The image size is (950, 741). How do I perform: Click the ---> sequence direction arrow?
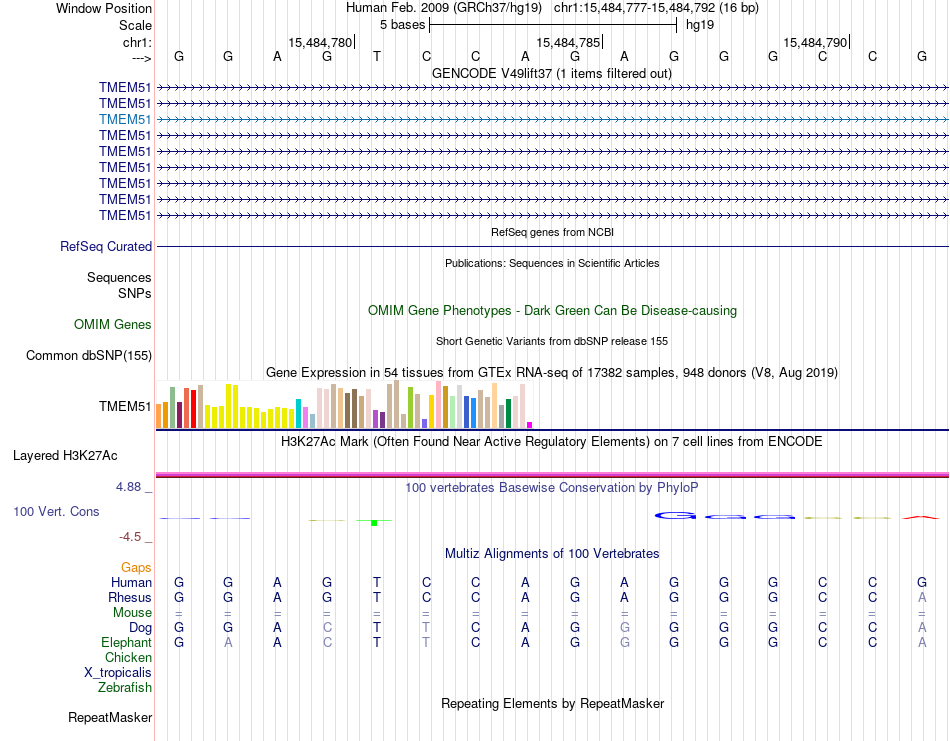pos(142,58)
